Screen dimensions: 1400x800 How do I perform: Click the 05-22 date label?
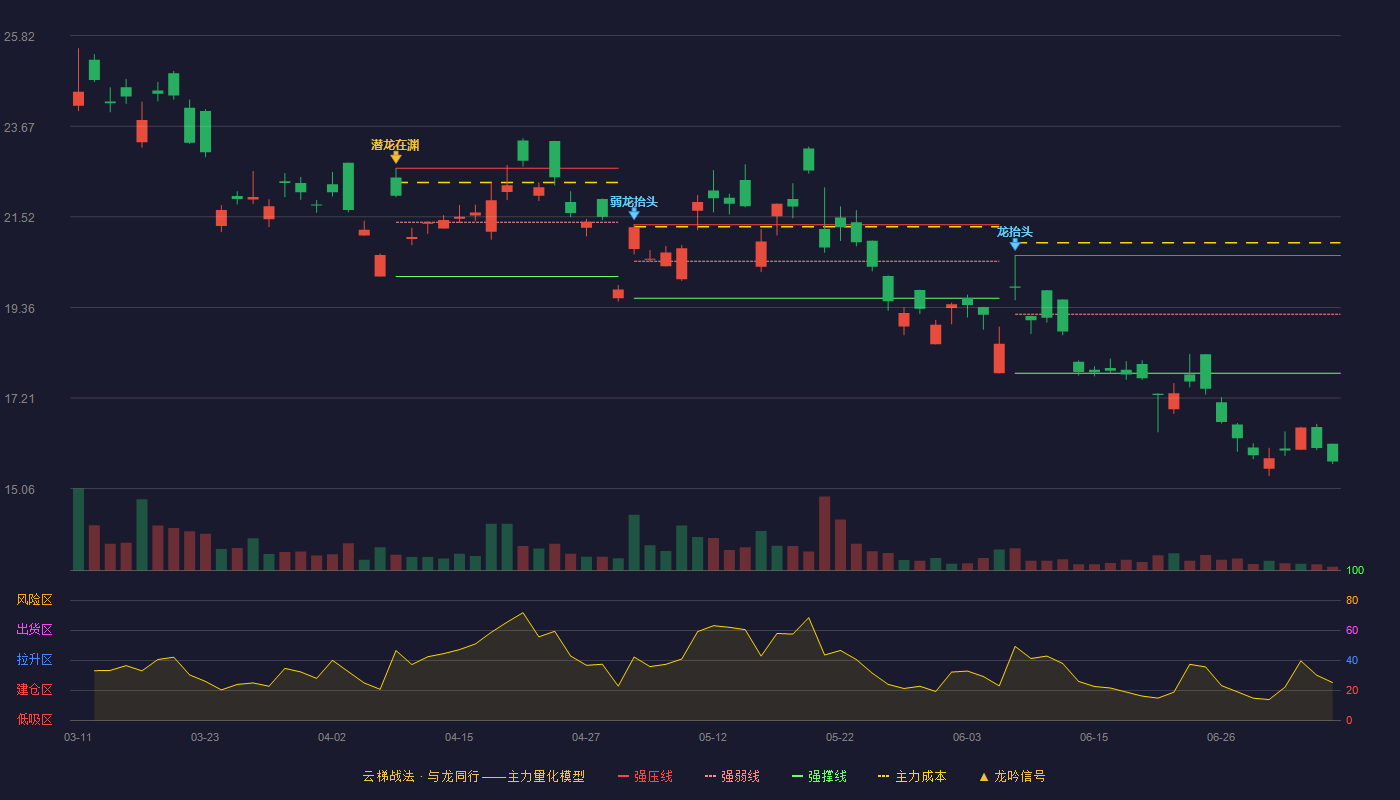[x=840, y=737]
